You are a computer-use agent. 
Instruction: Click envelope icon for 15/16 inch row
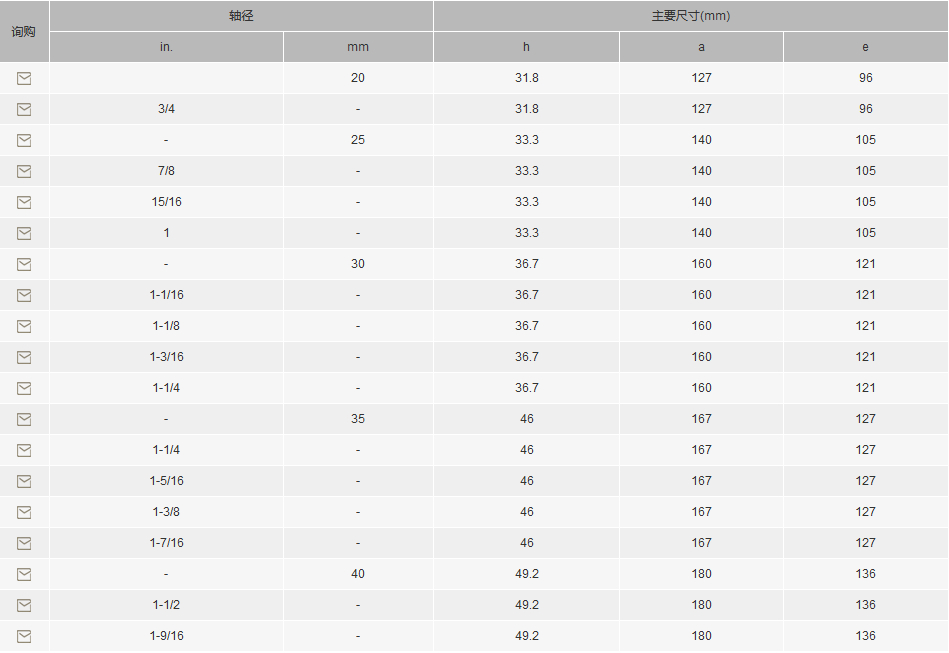tap(24, 202)
